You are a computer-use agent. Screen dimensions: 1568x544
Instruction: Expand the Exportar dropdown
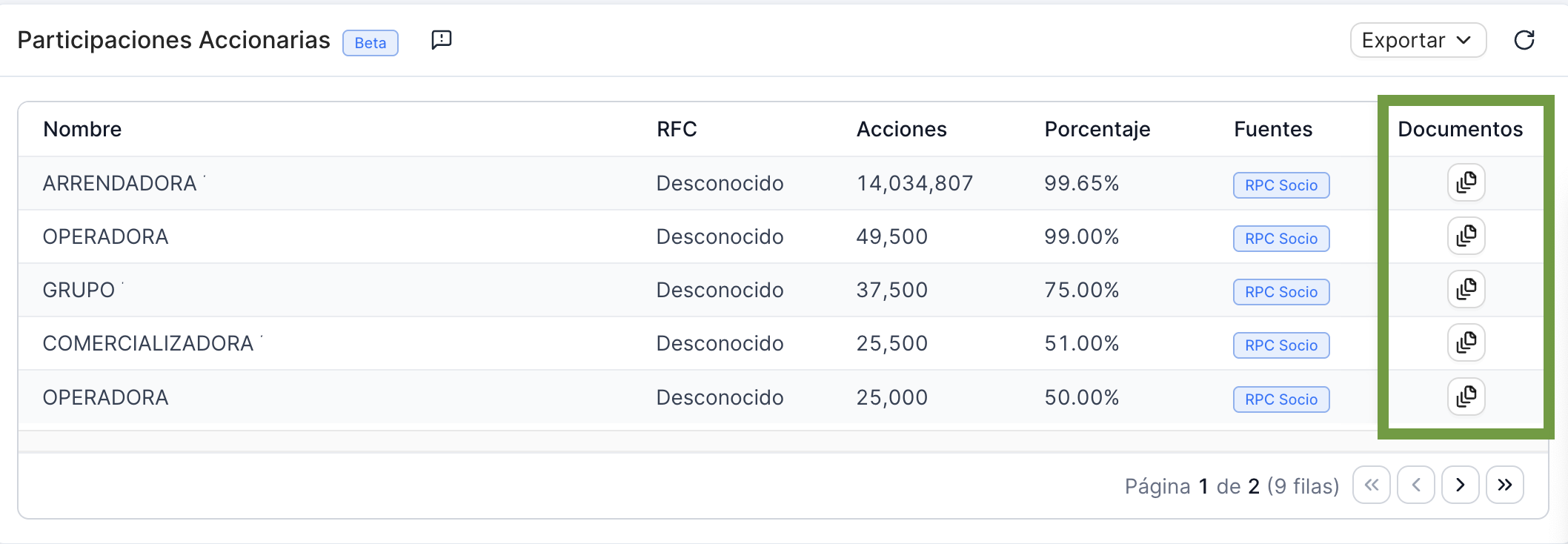coord(1418,40)
